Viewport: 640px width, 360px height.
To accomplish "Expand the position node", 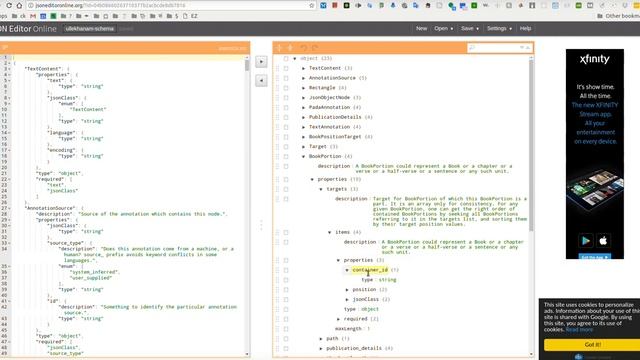I will pos(347,289).
